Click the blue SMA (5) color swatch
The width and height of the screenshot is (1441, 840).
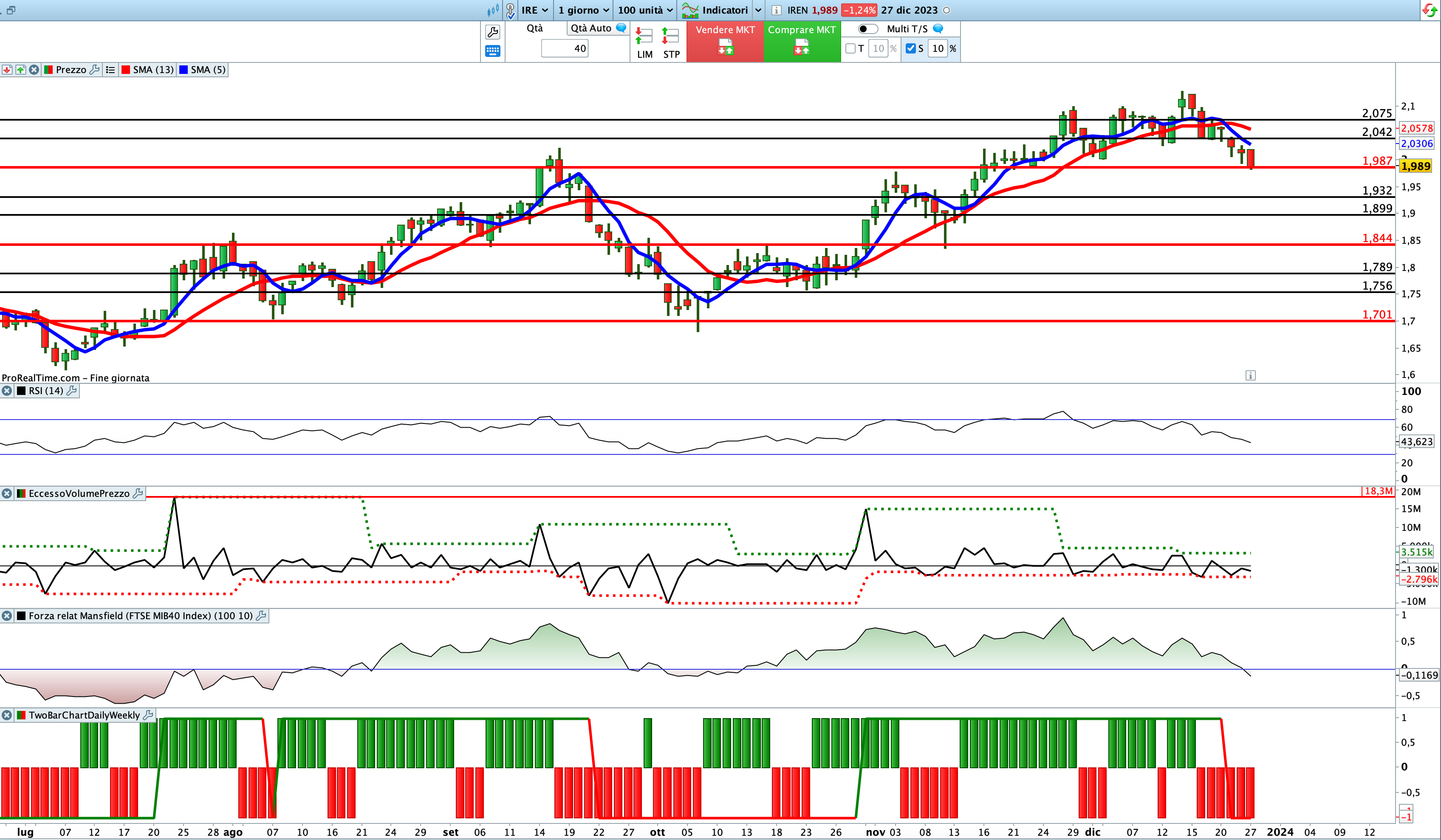click(184, 70)
